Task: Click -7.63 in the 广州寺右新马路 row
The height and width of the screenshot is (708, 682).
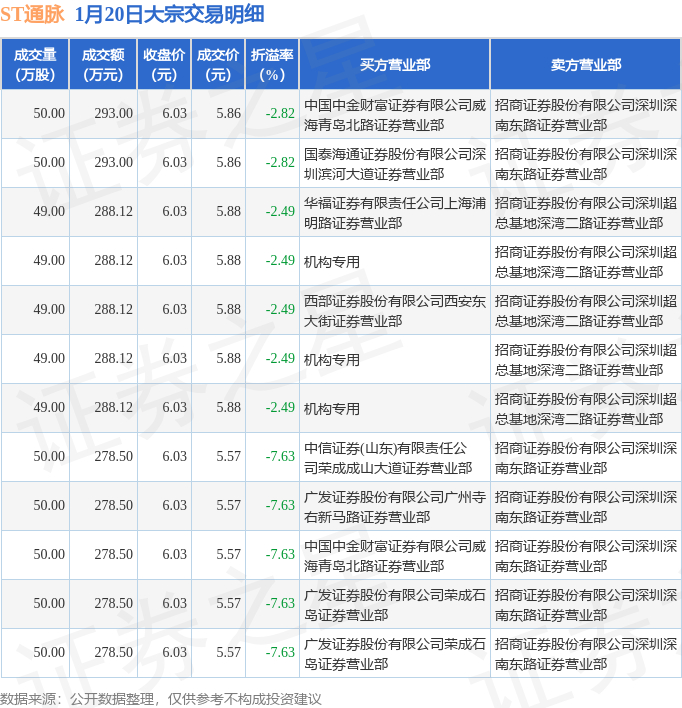Action: tap(280, 505)
